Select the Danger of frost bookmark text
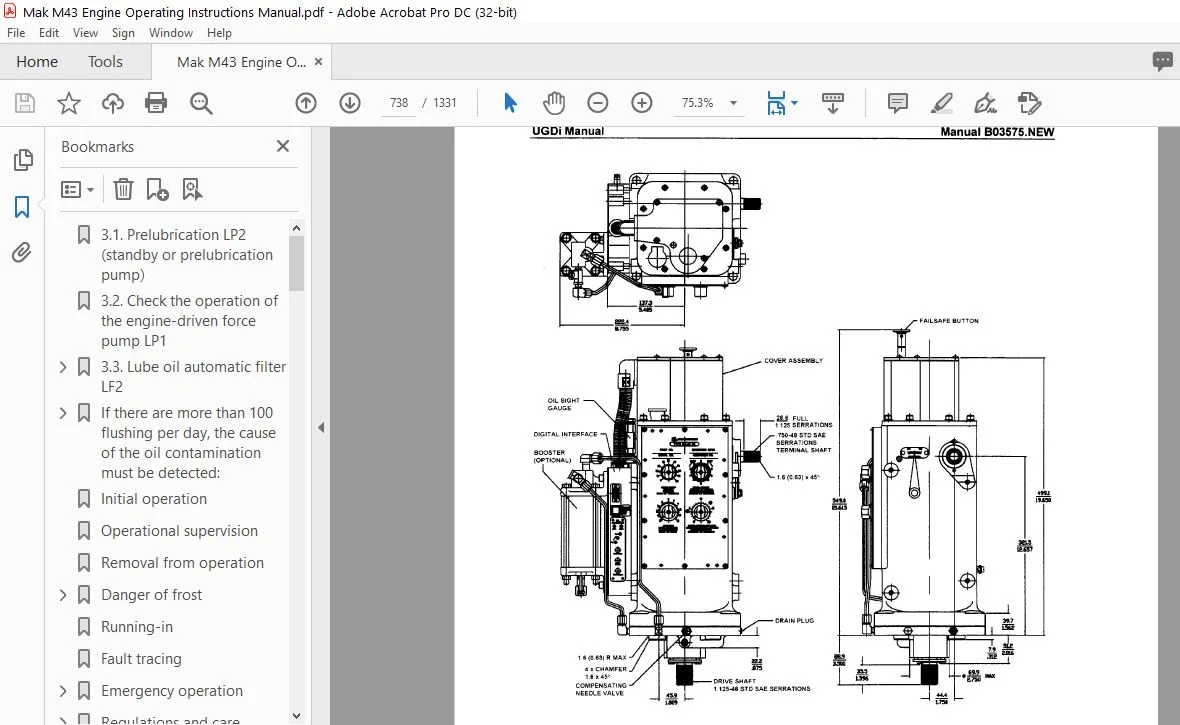1180x725 pixels. click(151, 595)
